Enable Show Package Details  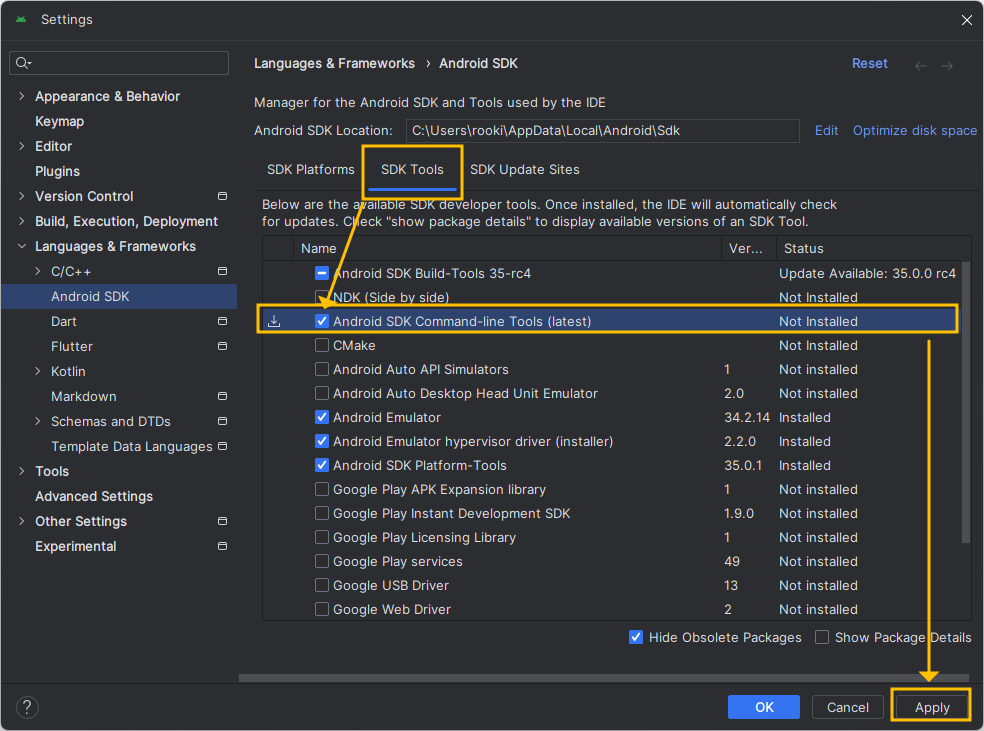click(x=821, y=637)
